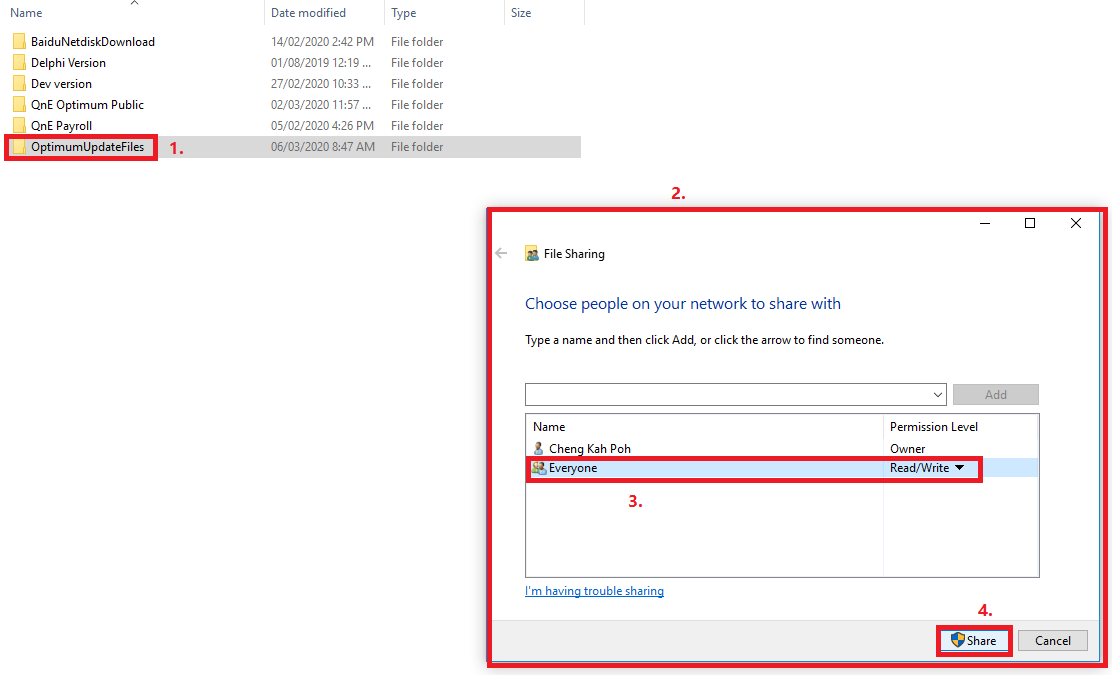This screenshot has height=675, width=1112.
Task: Select the QnE Payroll folder name
Action: (62, 125)
